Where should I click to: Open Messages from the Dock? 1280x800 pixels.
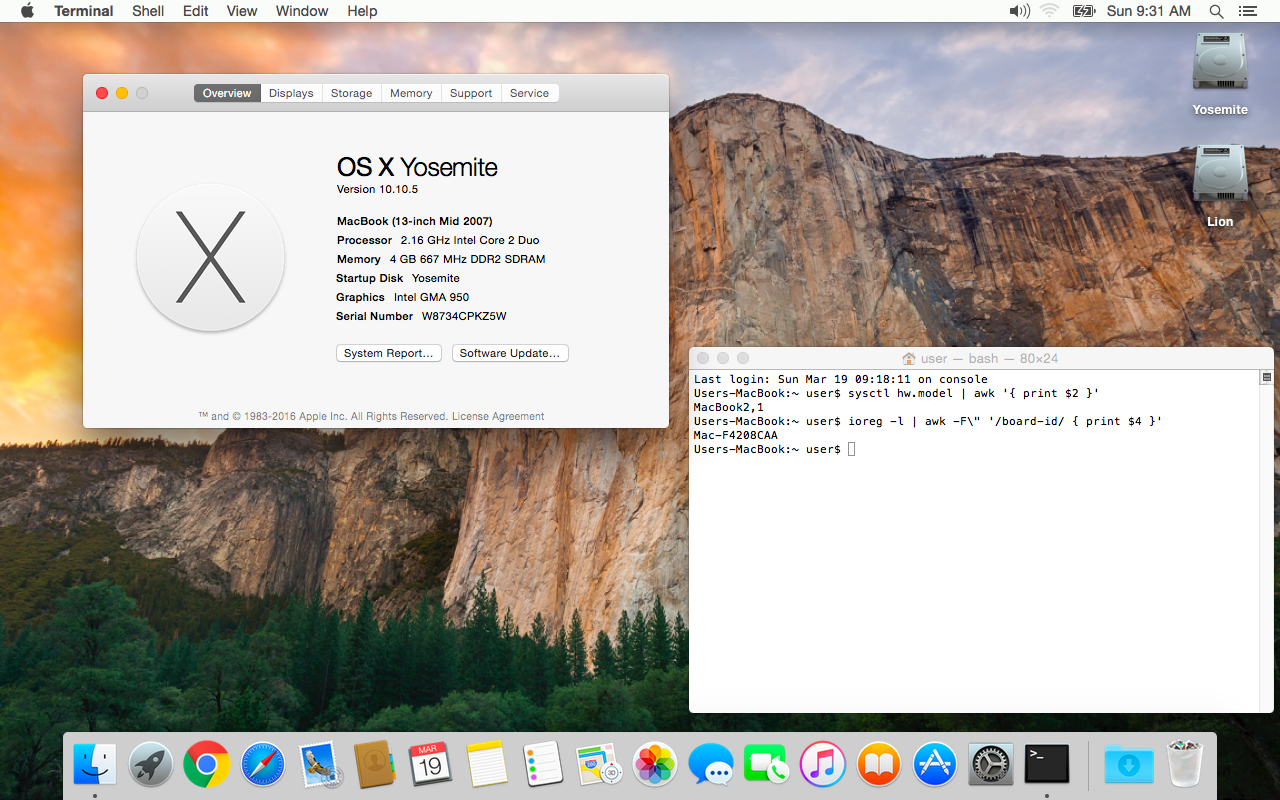[711, 765]
